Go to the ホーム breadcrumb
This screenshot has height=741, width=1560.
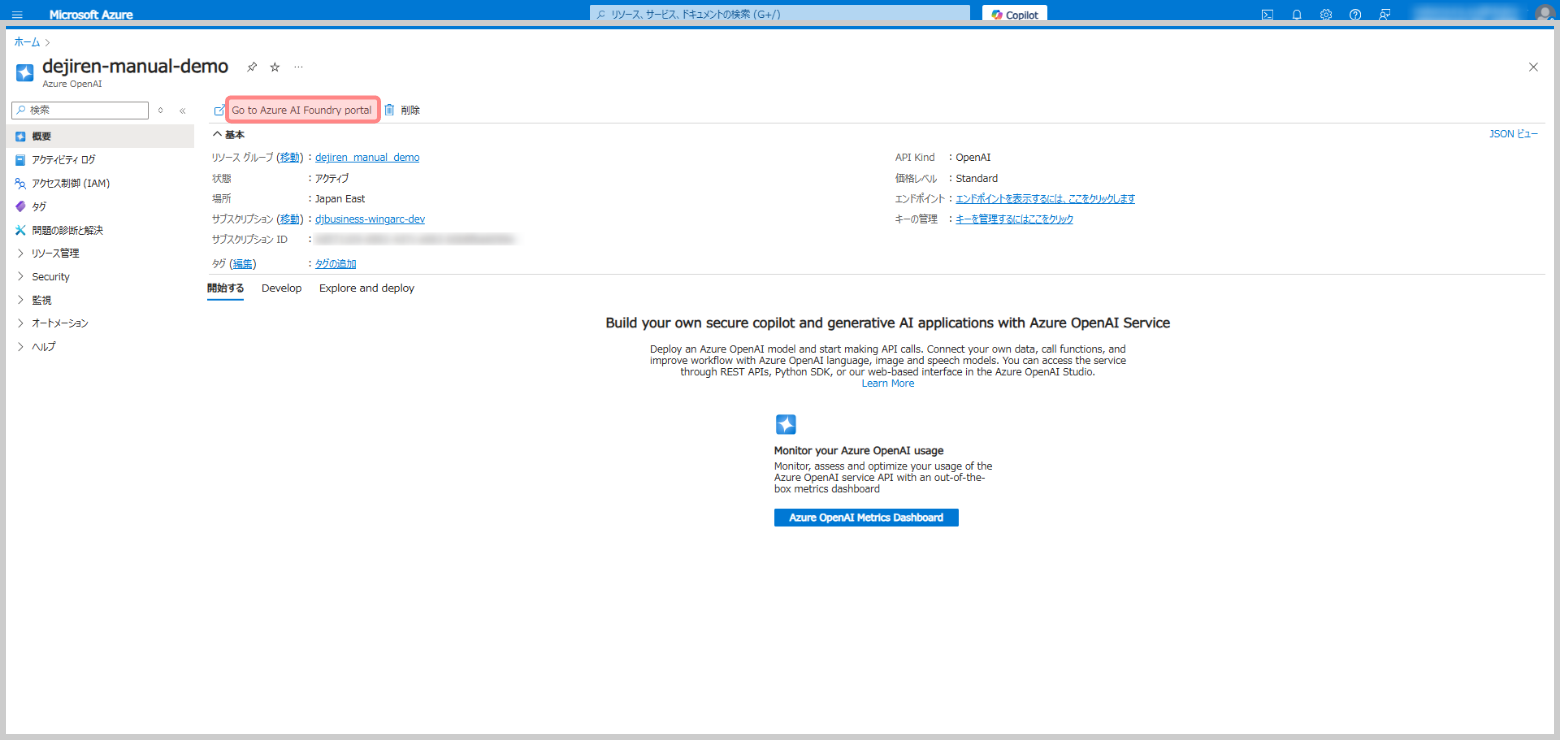[27, 42]
